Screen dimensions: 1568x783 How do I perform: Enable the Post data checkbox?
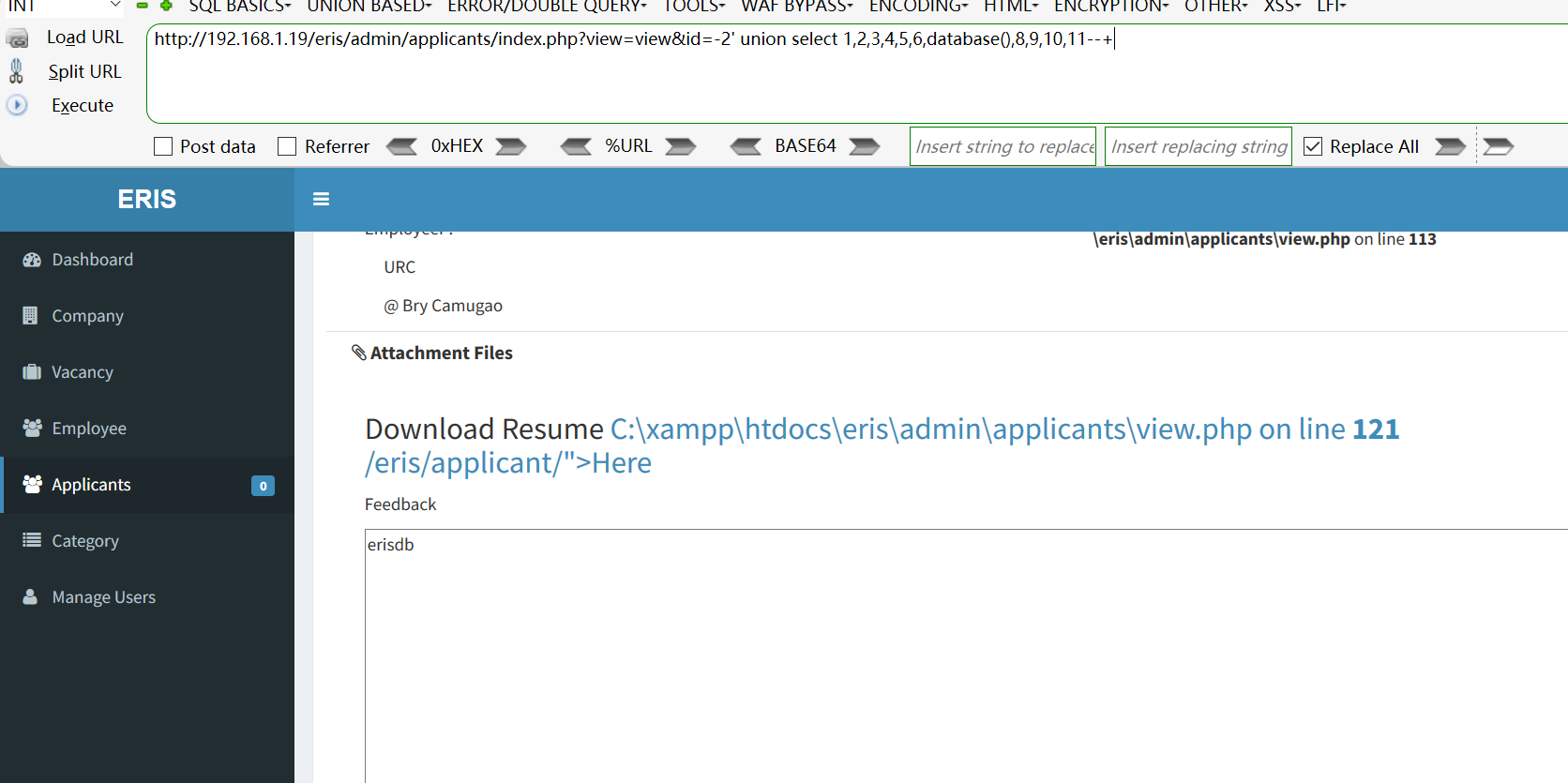pos(163,146)
